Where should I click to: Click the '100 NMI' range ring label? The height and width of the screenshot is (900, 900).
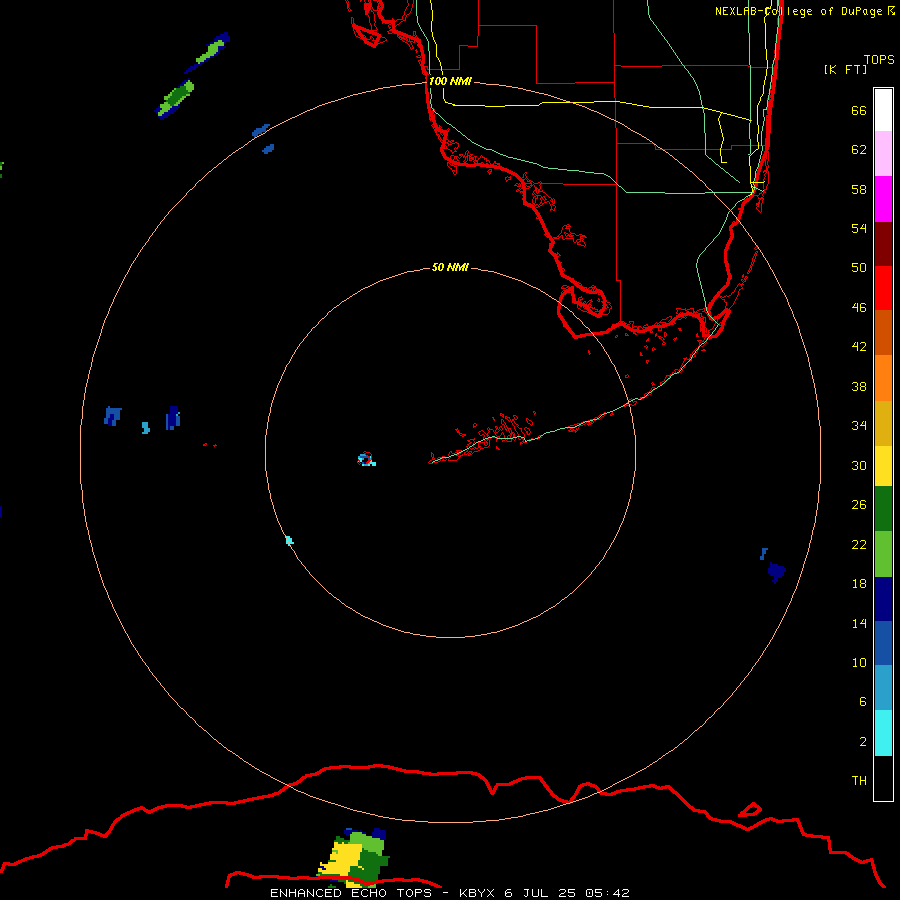point(450,81)
